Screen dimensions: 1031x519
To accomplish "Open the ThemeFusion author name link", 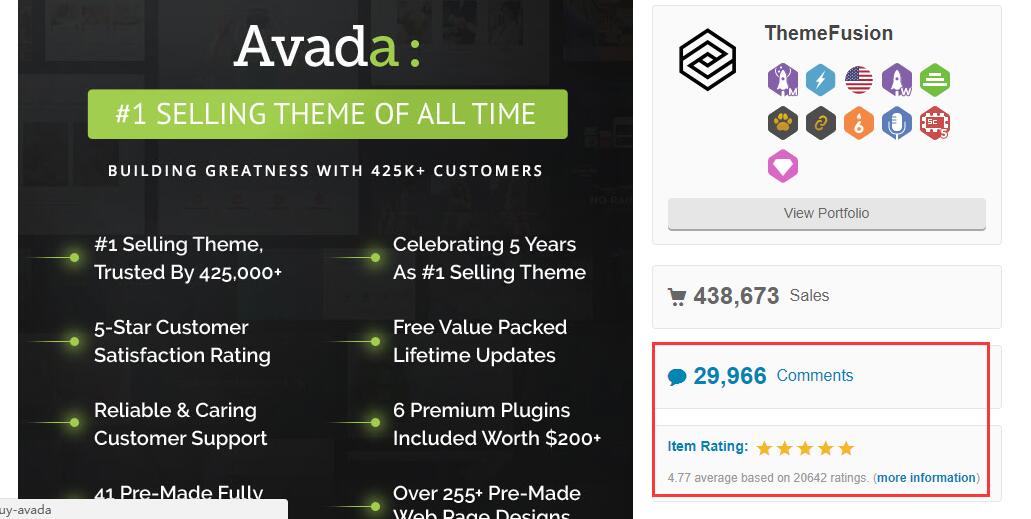I will pos(828,33).
